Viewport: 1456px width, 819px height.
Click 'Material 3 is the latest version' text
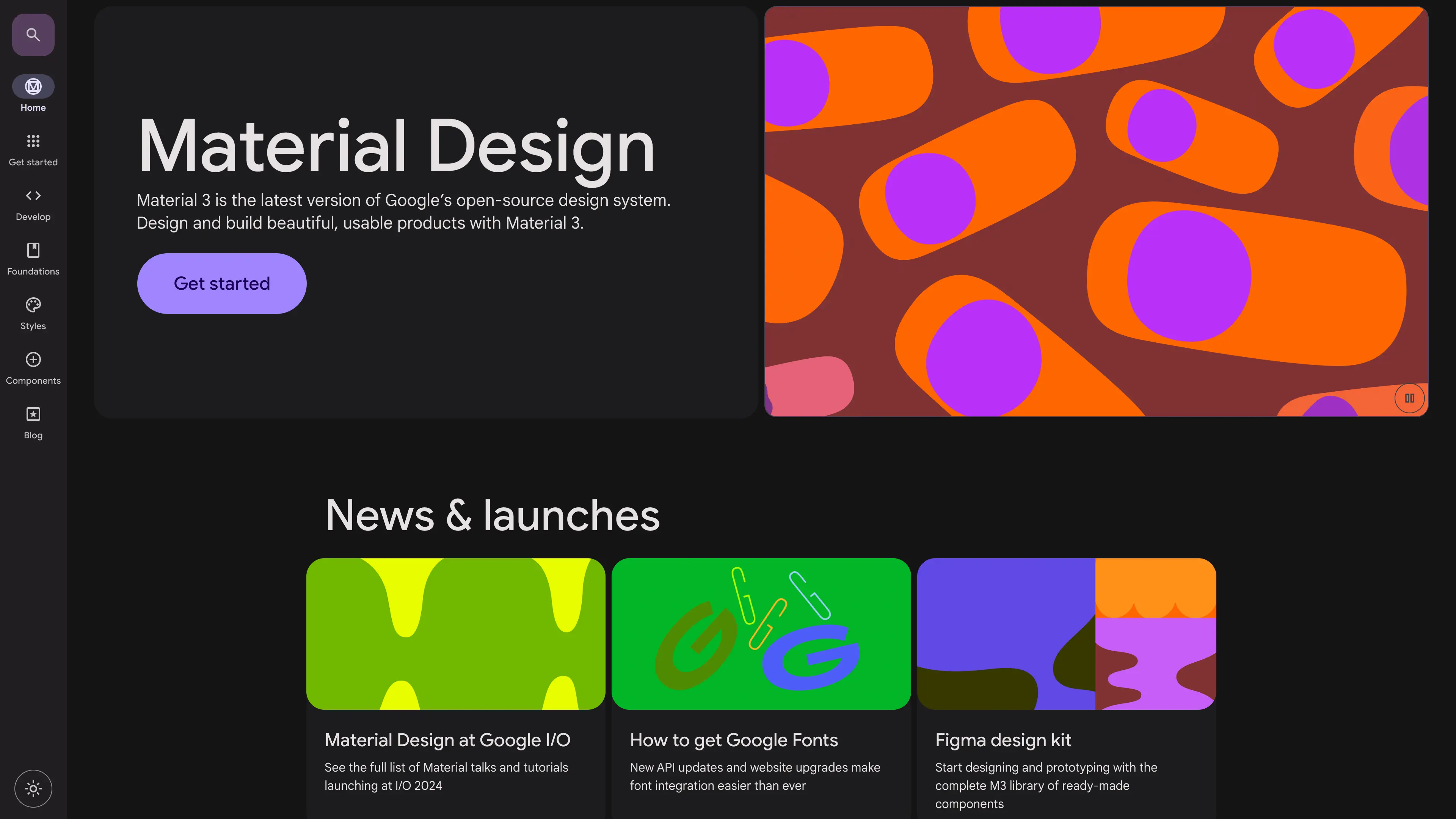click(403, 212)
